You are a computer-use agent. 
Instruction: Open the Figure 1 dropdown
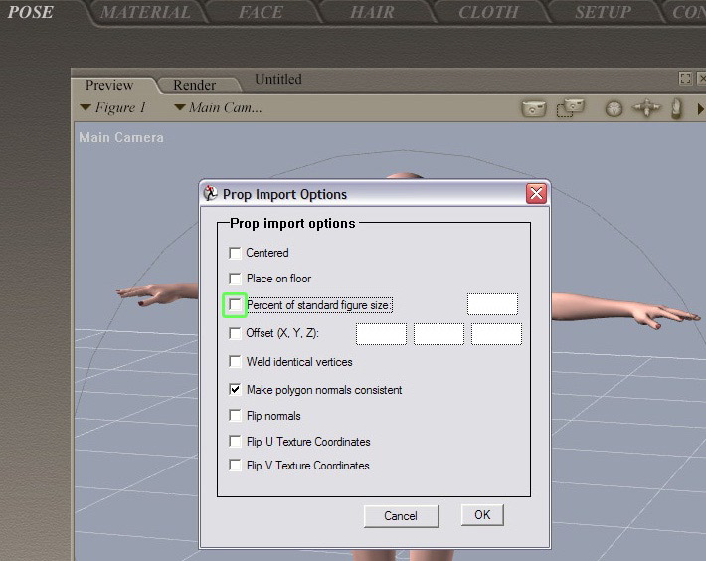point(113,108)
